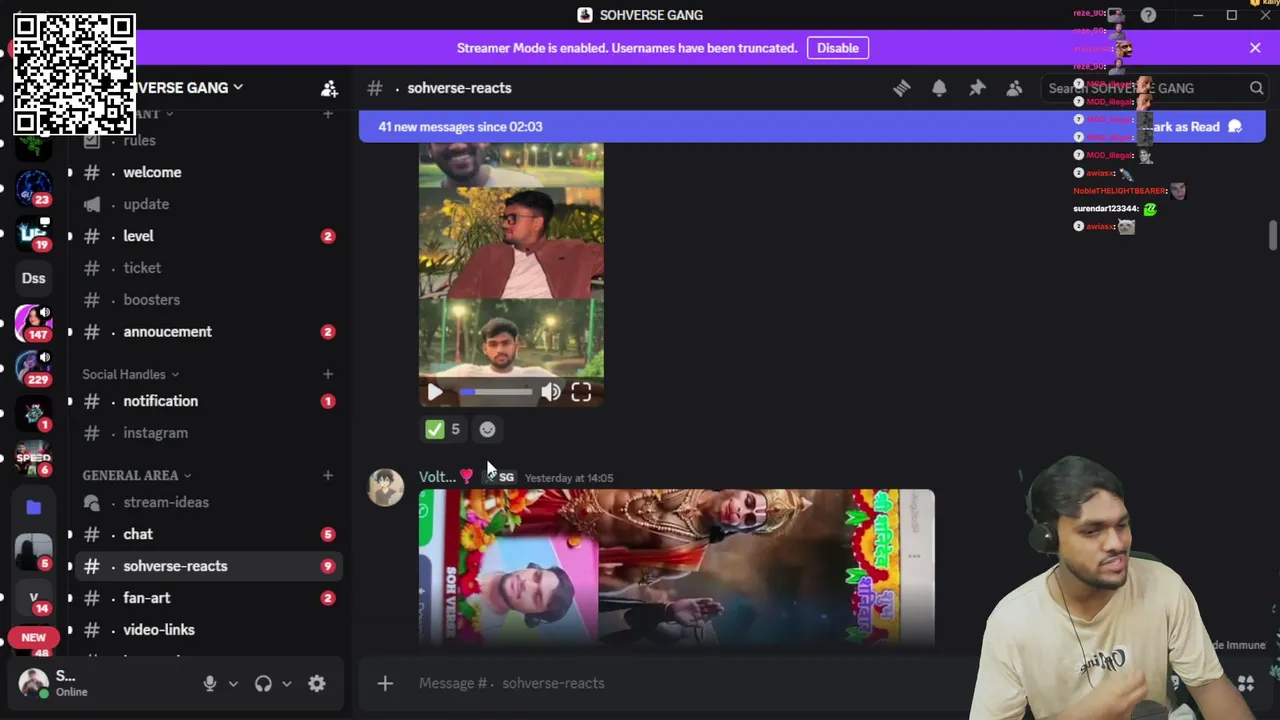Focus the message input for sohverse-reacts
1280x720 pixels.
click(x=690, y=683)
